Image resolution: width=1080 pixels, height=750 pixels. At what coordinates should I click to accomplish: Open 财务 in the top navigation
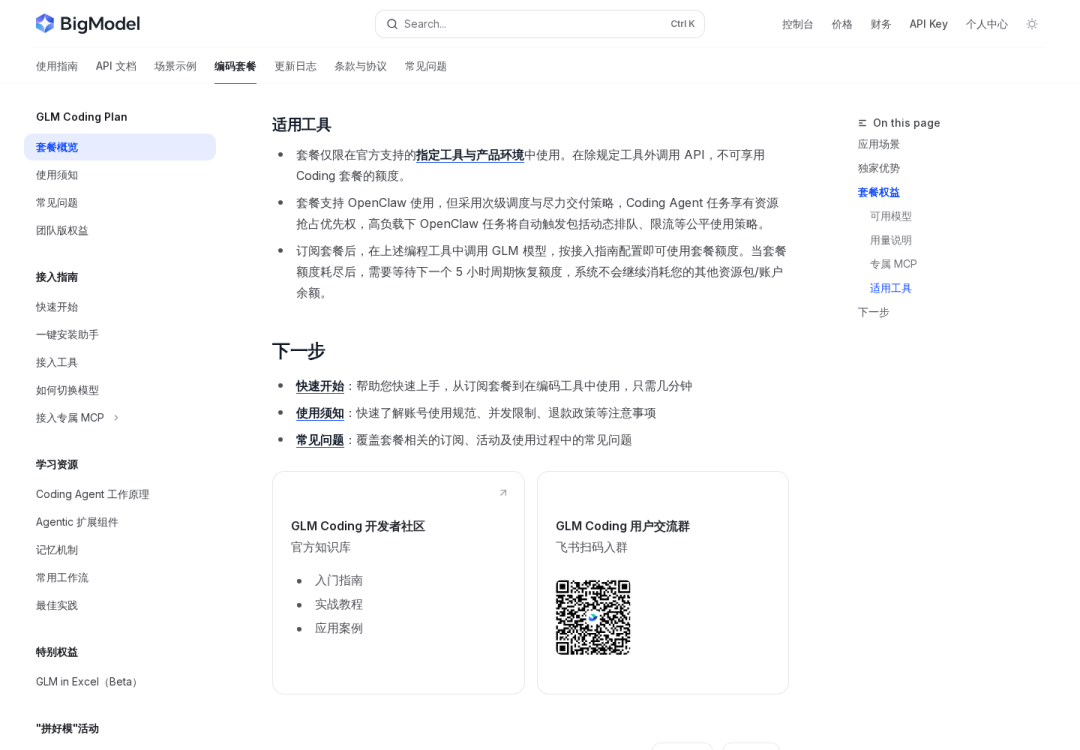[x=881, y=24]
